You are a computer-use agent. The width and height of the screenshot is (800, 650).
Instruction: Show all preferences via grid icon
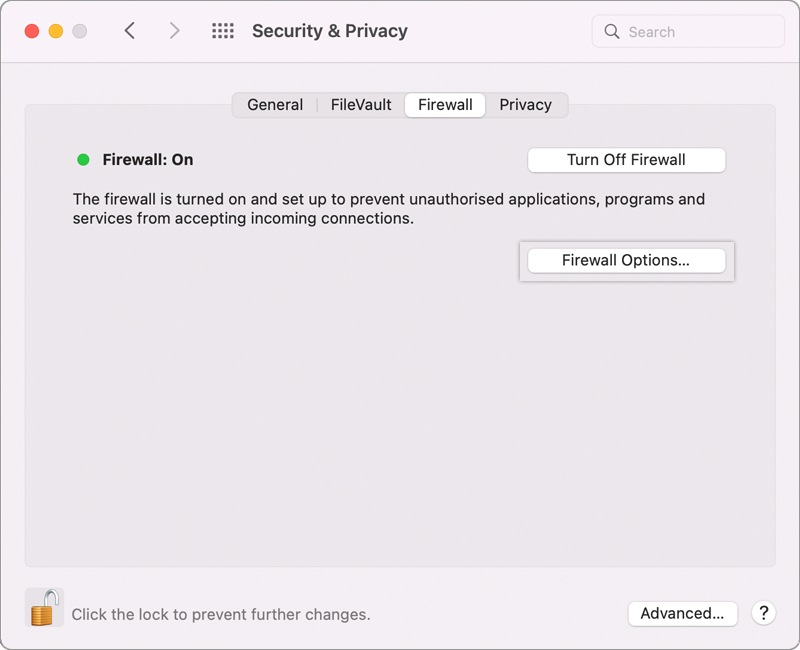click(222, 31)
